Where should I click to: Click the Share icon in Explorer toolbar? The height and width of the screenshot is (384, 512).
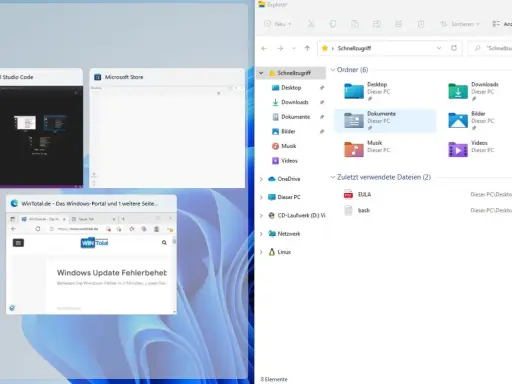(399, 24)
